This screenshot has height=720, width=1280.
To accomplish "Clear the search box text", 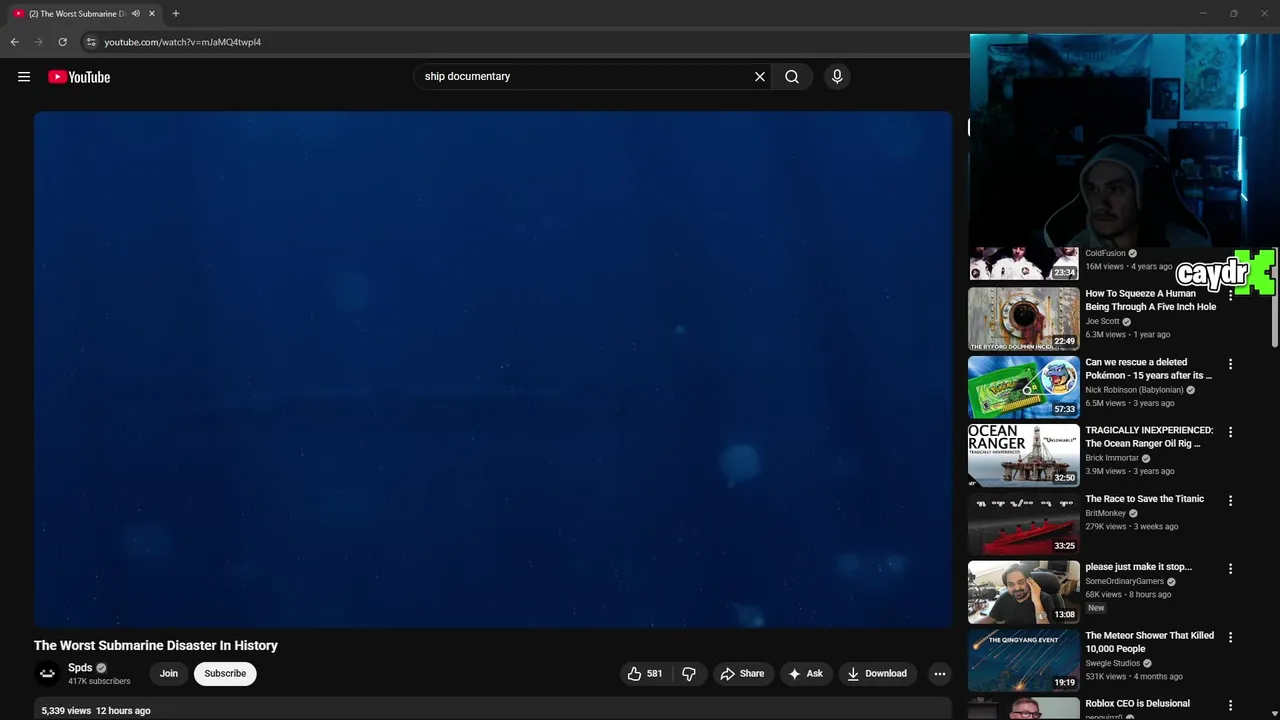I will 760,76.
